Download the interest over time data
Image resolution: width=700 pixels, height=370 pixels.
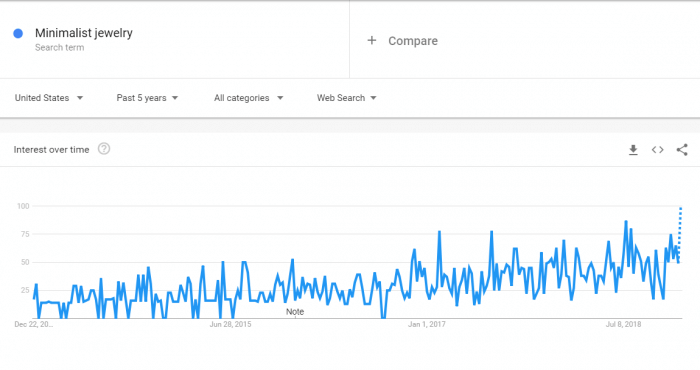pos(633,150)
